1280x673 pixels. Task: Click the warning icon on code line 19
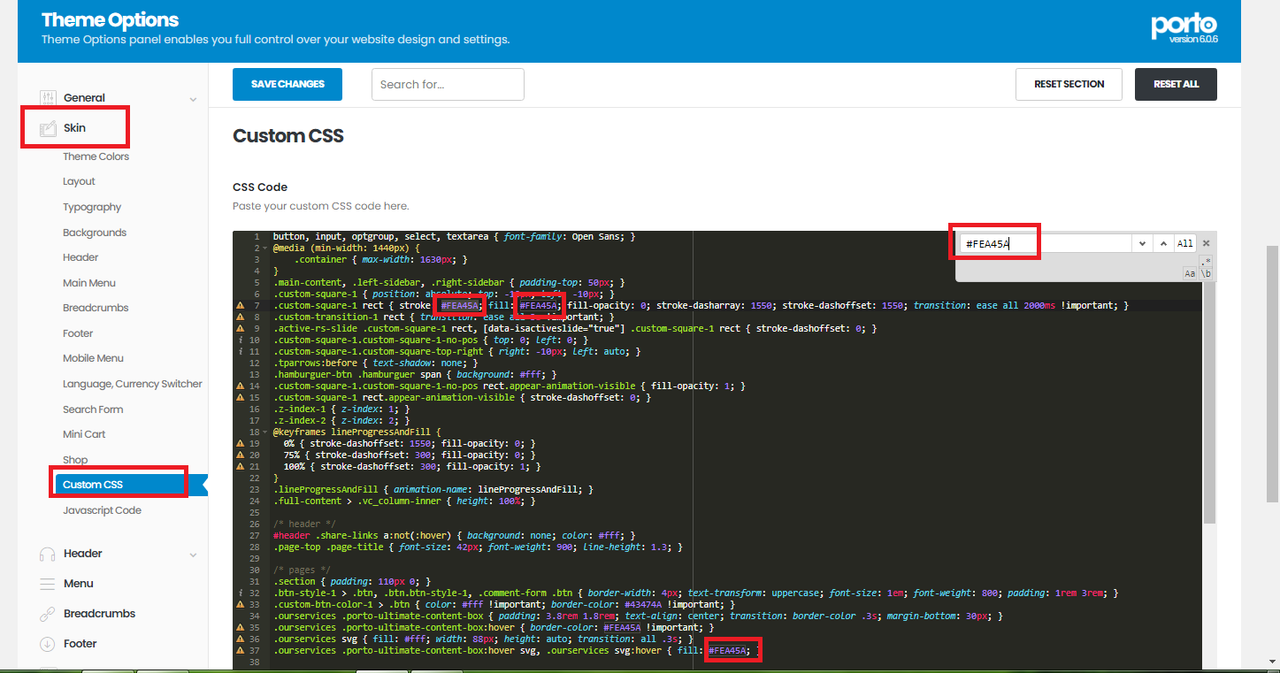[x=240, y=443]
